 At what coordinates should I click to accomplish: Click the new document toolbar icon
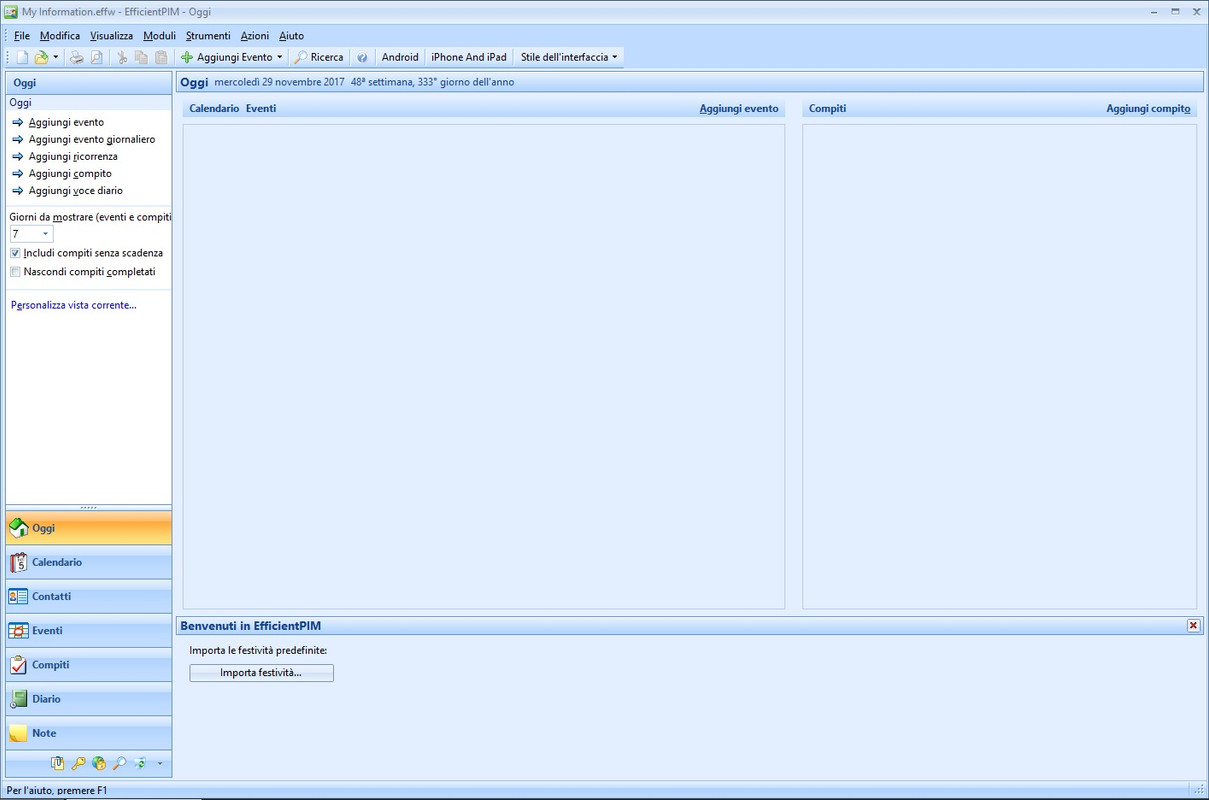[x=22, y=57]
